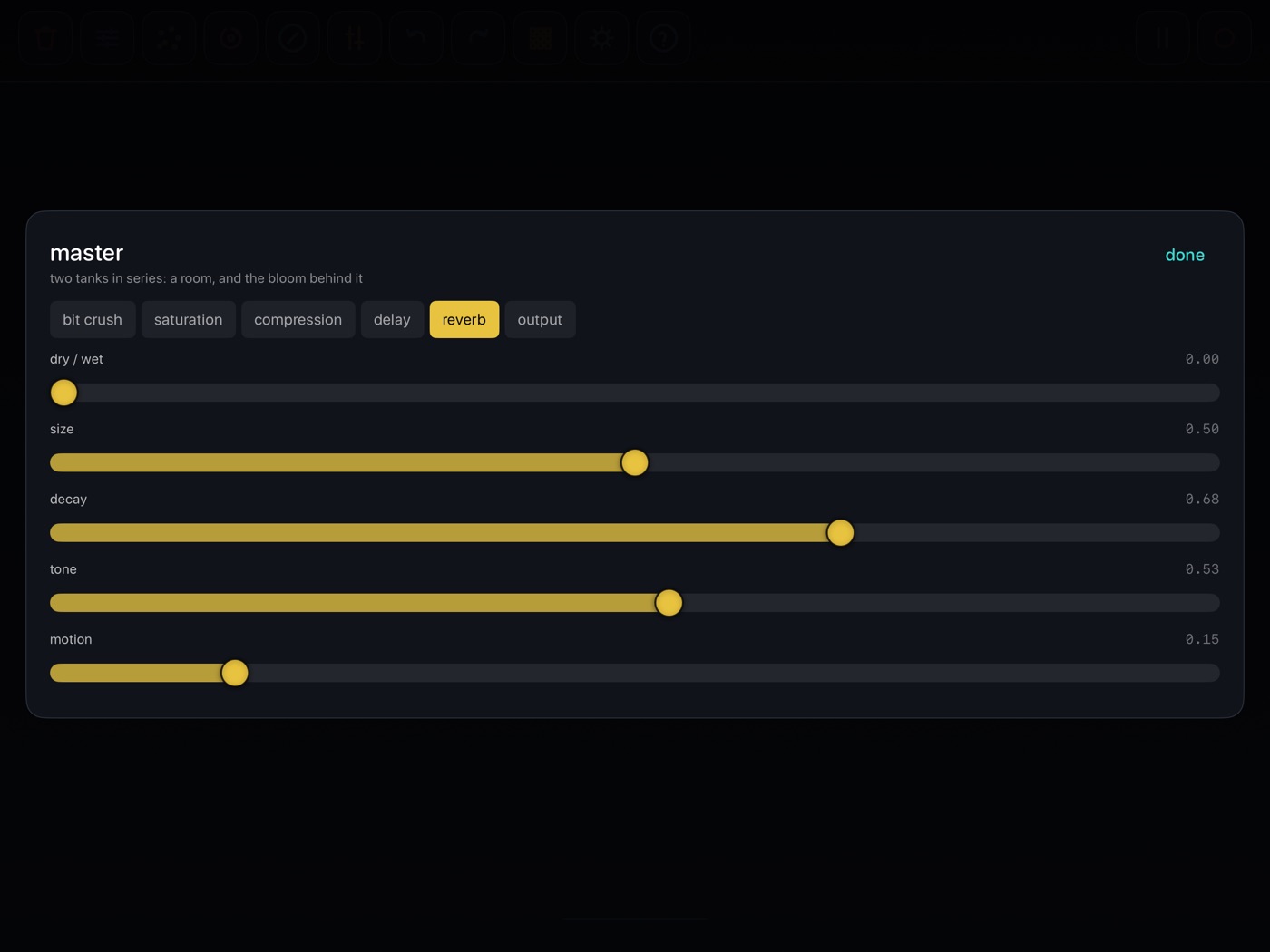Click the "dry / wet" label
The height and width of the screenshot is (952, 1270).
[x=76, y=359]
